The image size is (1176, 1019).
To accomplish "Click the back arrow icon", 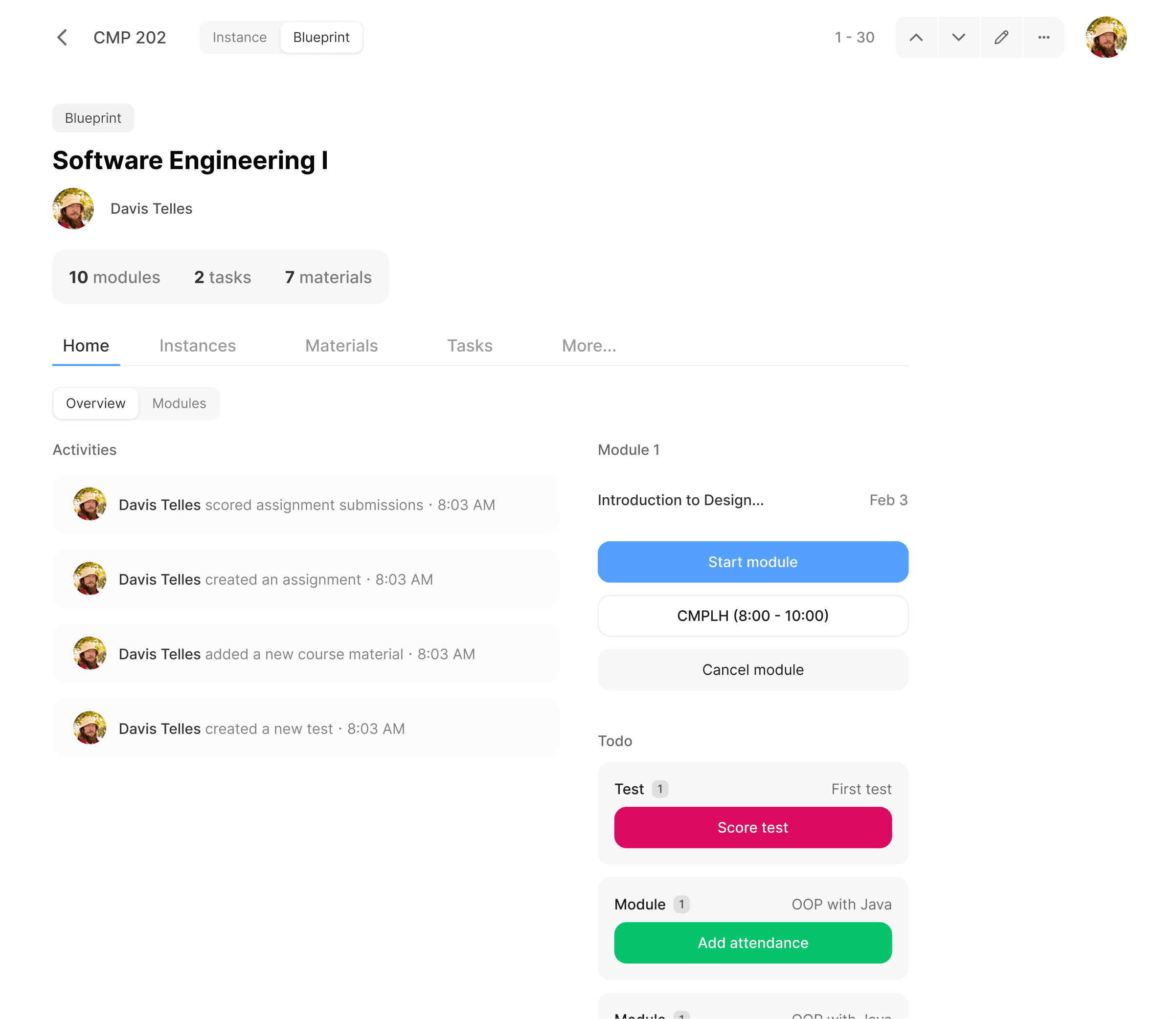I will click(63, 38).
